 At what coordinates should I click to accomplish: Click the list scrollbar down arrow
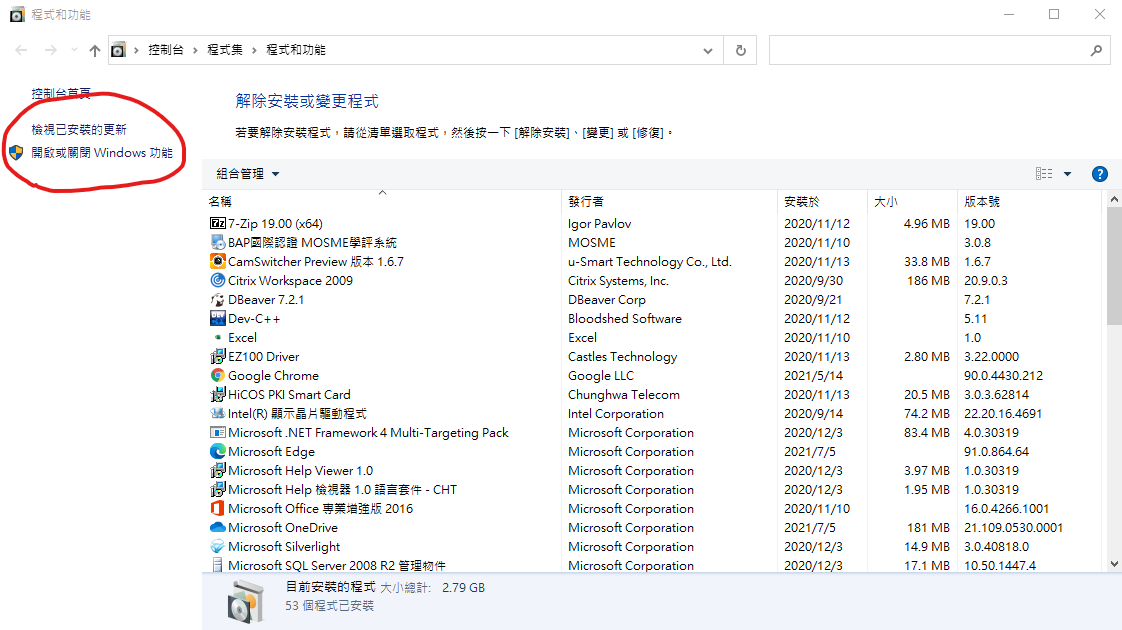tap(1114, 564)
